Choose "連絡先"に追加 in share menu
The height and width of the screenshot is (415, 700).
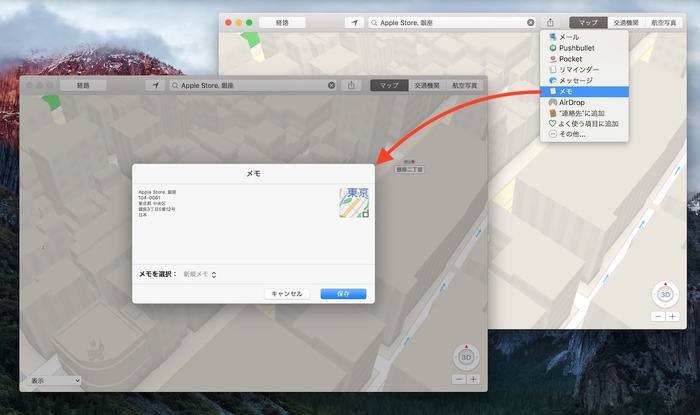[584, 113]
